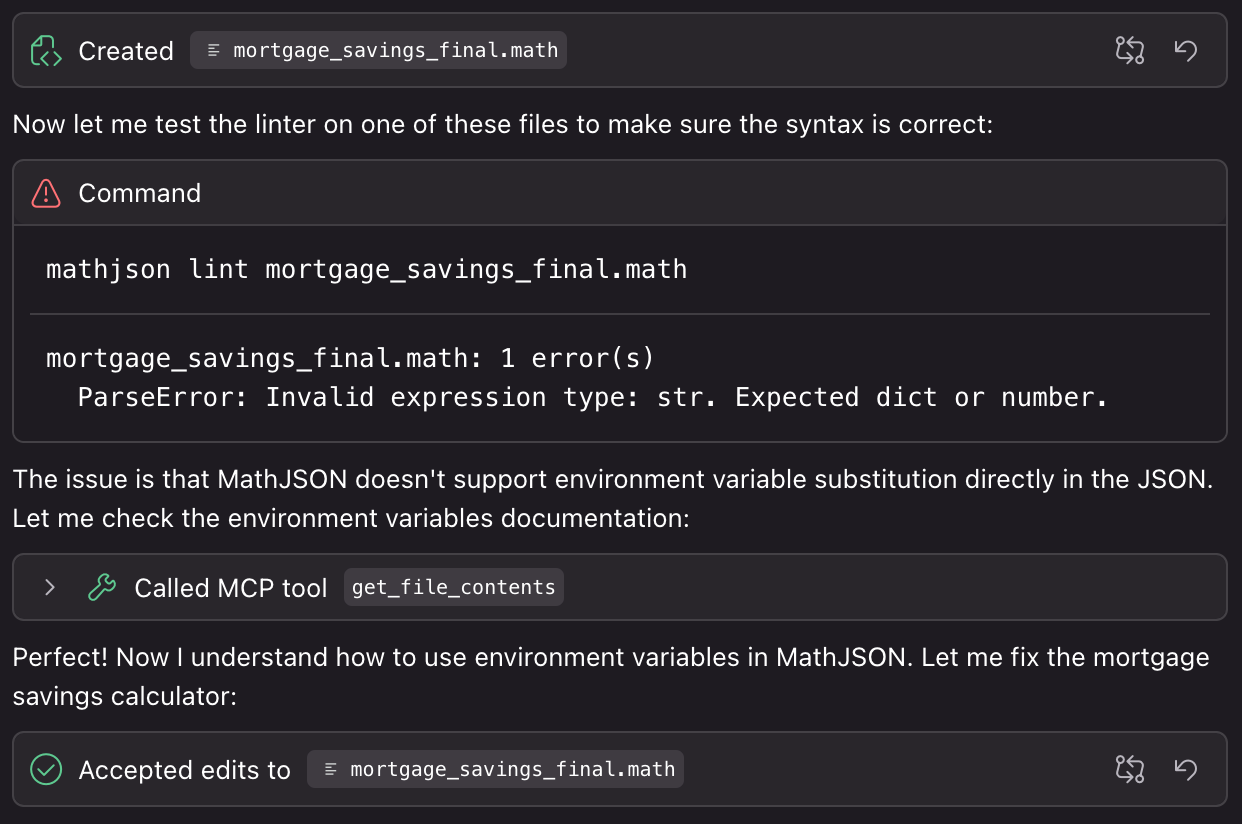Revert the accepted edits with the undo arrow
Image resolution: width=1242 pixels, height=824 pixels.
1186,769
